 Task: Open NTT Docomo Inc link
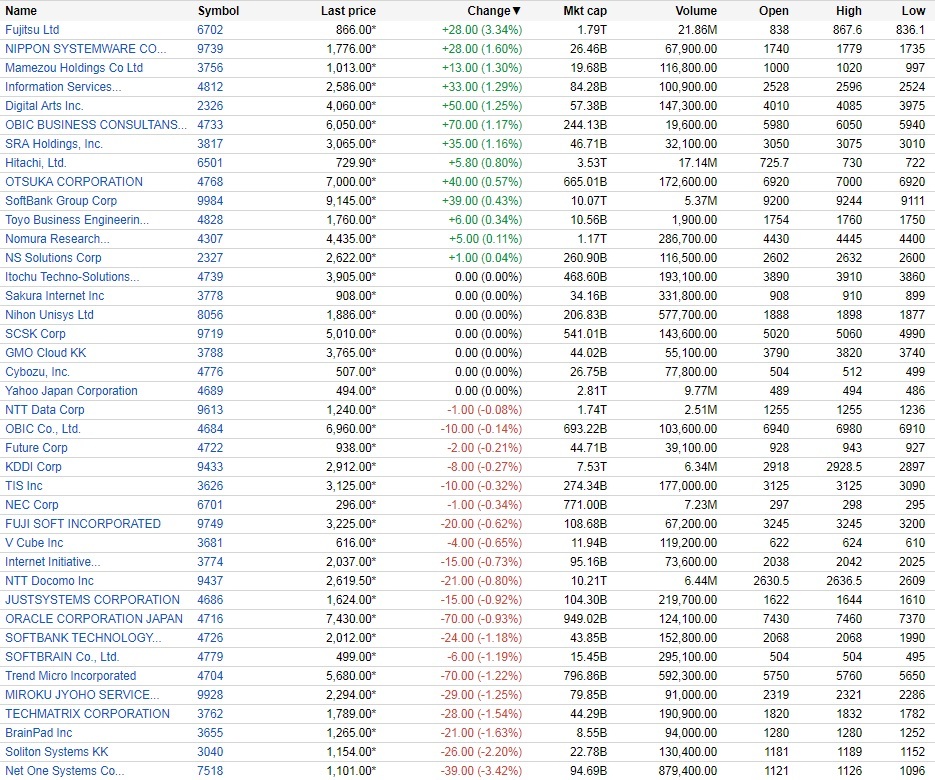pos(49,581)
